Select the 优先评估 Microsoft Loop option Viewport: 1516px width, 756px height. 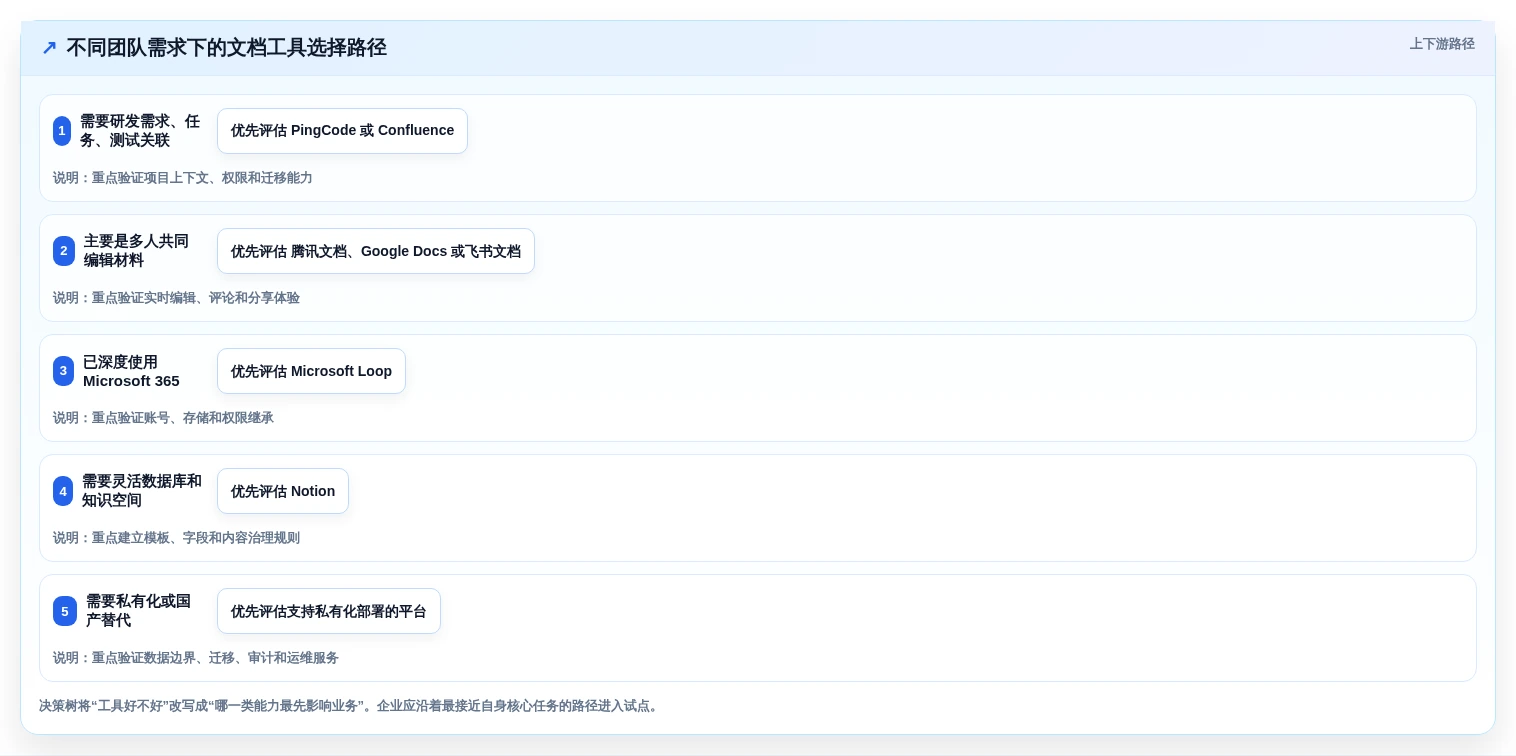tap(311, 371)
